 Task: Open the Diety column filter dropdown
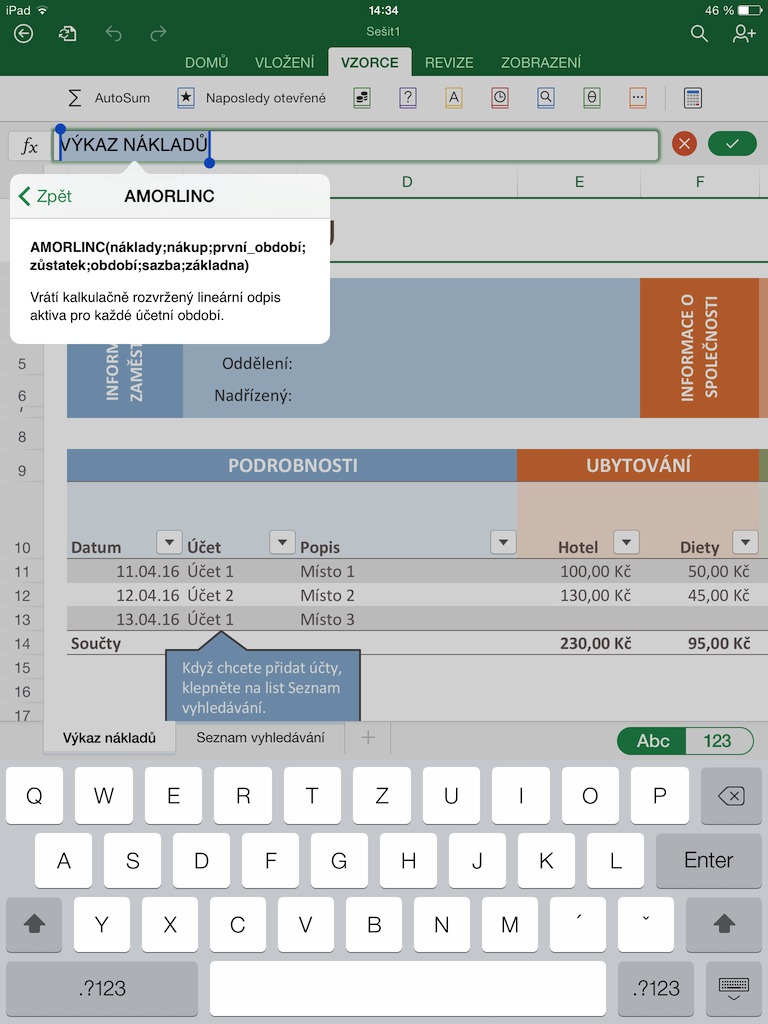click(x=745, y=542)
